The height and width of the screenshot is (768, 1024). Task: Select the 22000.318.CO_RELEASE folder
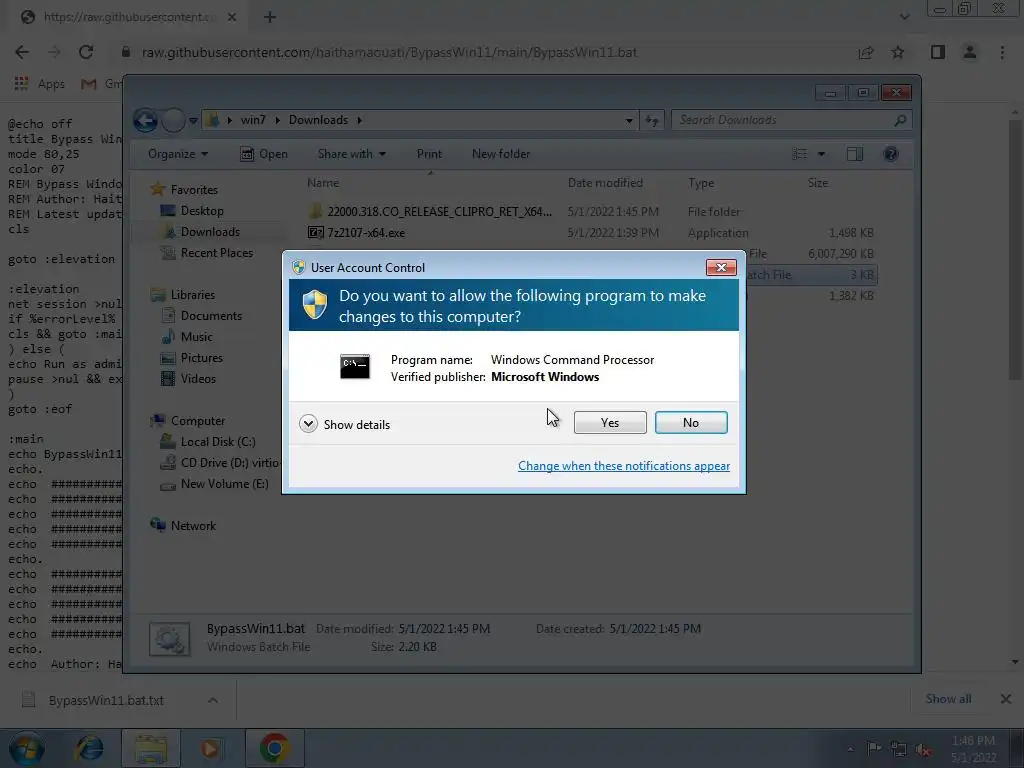pos(439,212)
